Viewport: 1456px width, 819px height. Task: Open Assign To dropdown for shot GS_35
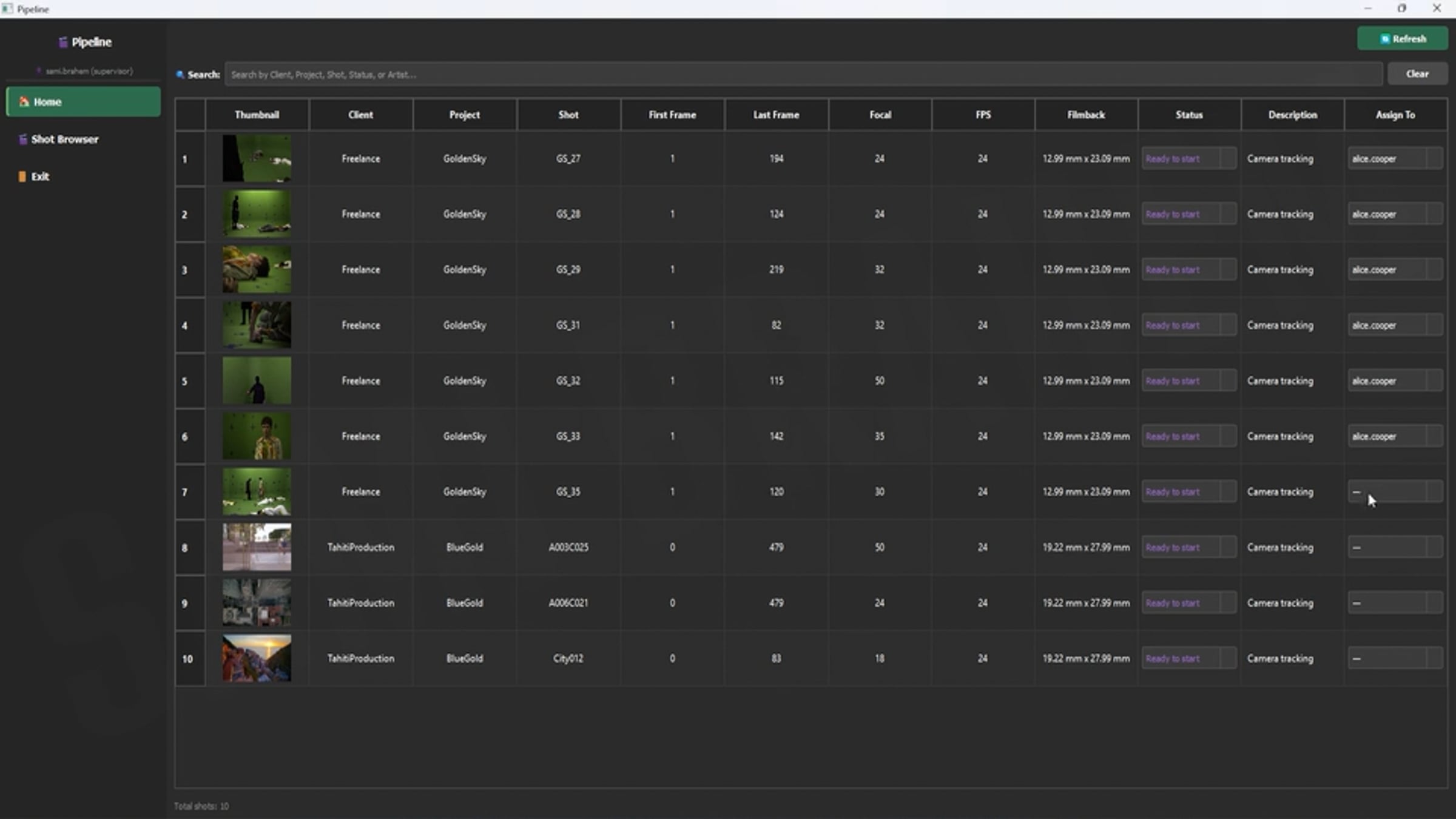click(1395, 492)
